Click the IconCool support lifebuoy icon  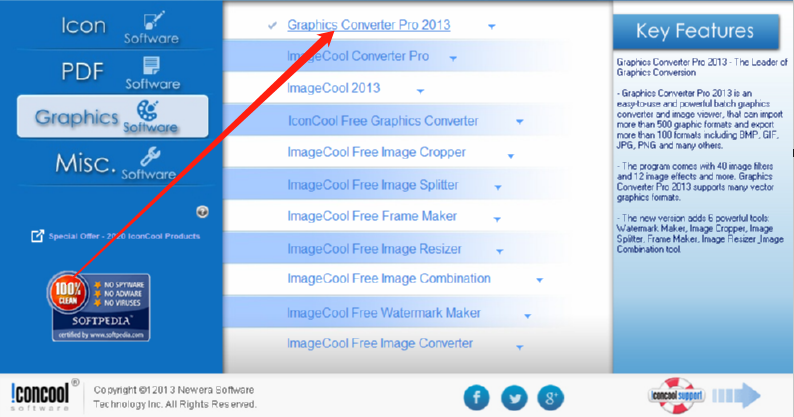676,395
